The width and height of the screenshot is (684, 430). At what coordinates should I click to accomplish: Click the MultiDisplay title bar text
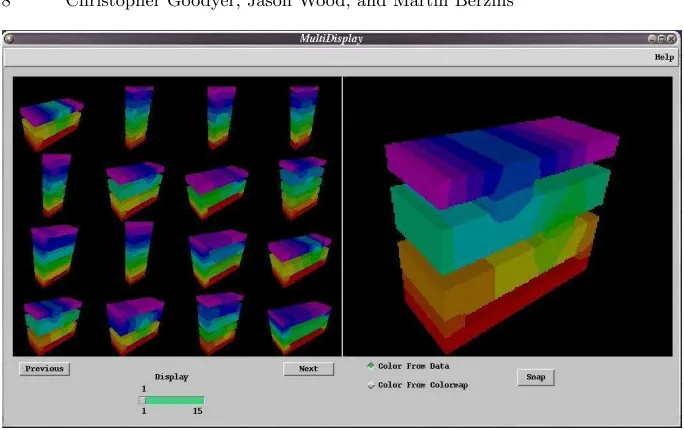click(x=331, y=39)
